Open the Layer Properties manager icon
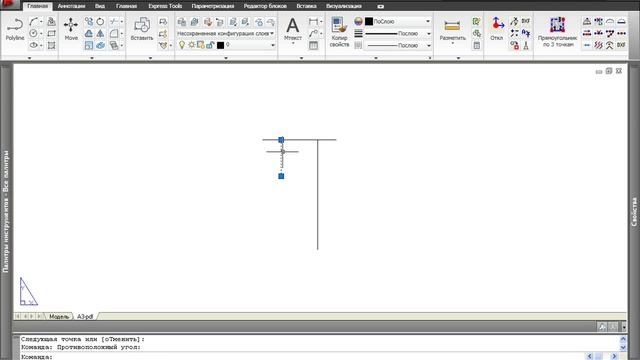The image size is (640, 360). 182,22
